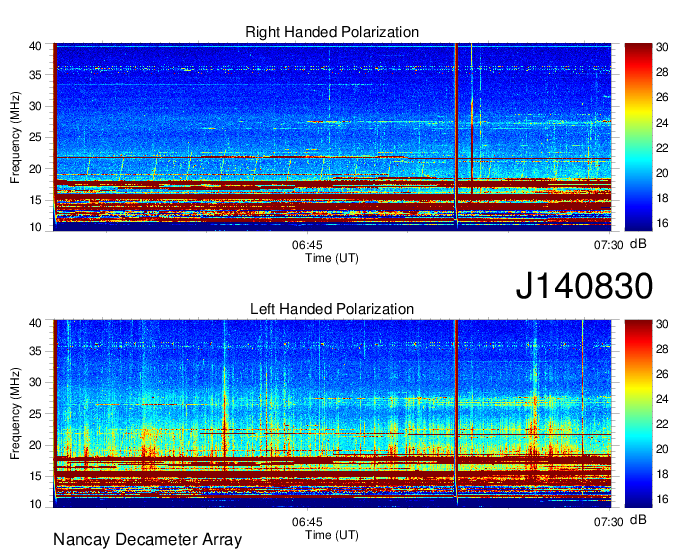Image resolution: width=680 pixels, height=552 pixels.
Task: Click the 28 dB label on Left Handed color bar
Action: point(662,349)
